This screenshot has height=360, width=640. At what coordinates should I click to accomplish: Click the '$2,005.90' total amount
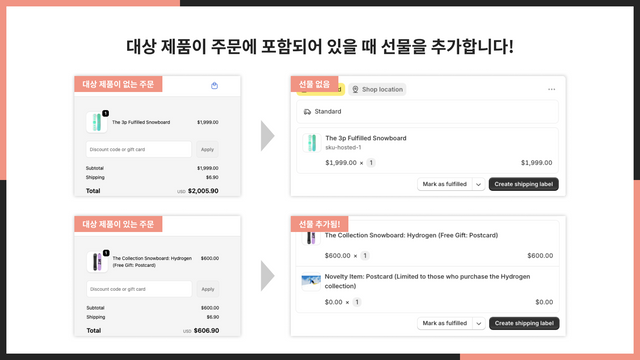[203, 191]
